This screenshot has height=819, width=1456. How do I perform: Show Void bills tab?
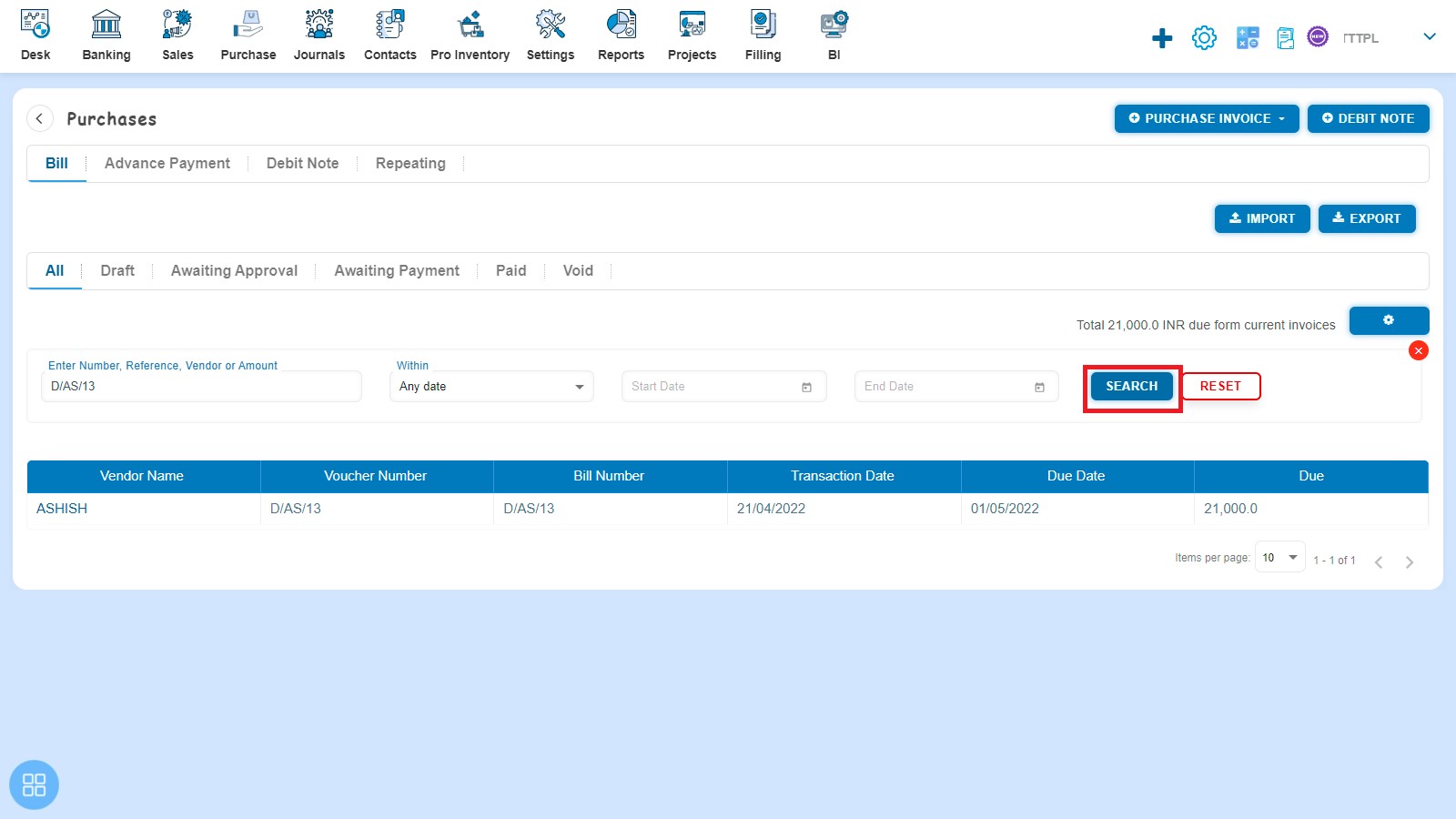(x=578, y=271)
